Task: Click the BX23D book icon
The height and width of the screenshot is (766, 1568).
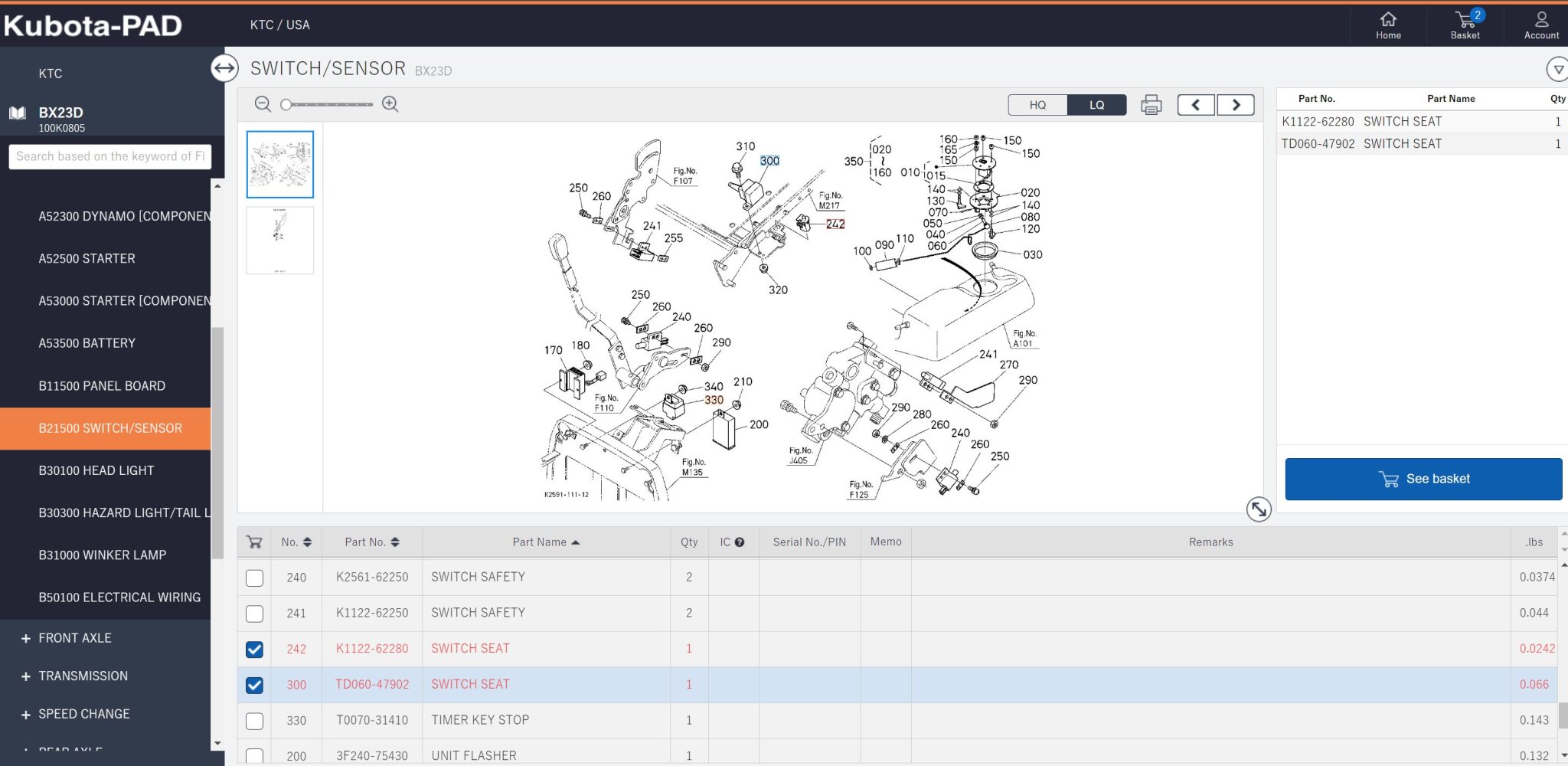Action: (x=18, y=113)
